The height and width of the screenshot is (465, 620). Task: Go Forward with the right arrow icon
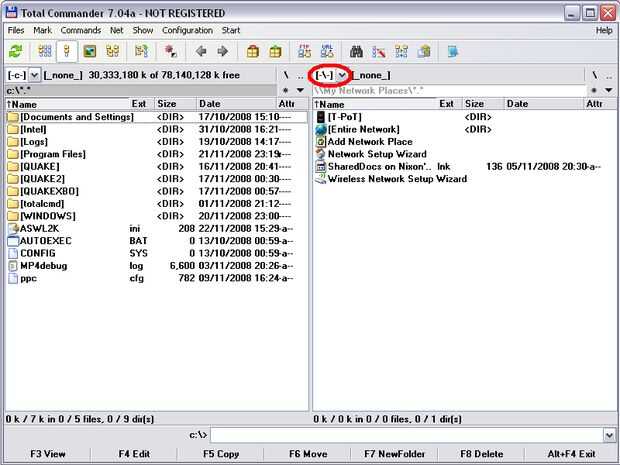pos(223,51)
